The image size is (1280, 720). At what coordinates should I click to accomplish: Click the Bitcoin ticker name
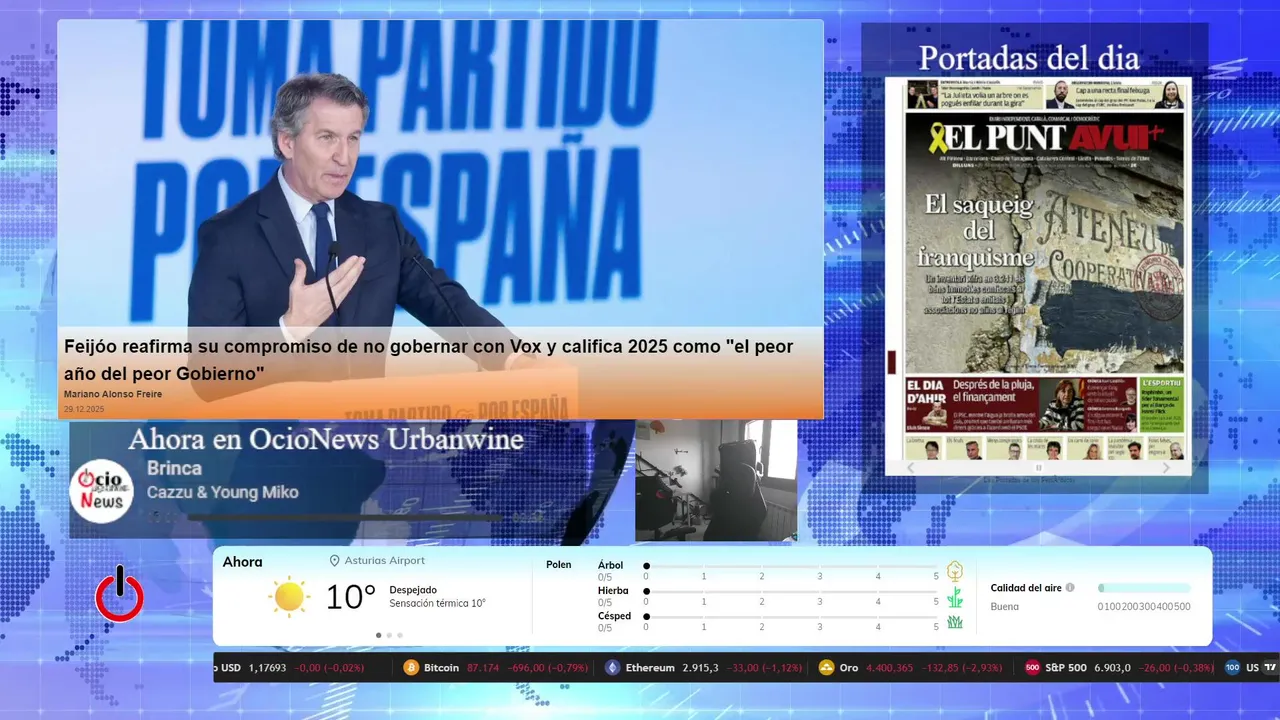(441, 668)
